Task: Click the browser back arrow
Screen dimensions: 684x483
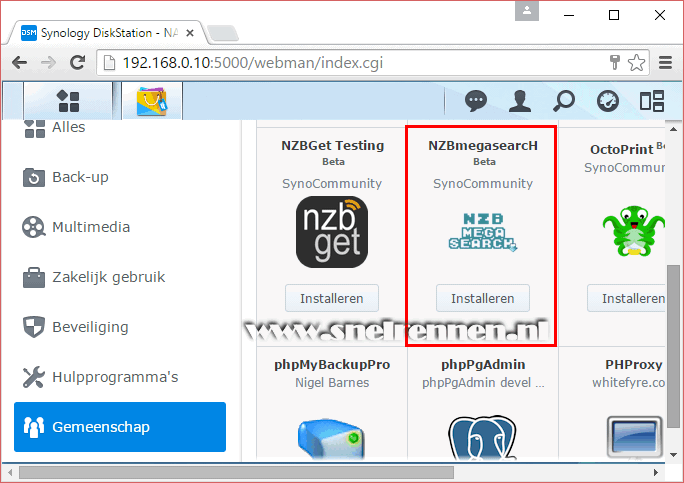Action: [x=19, y=63]
